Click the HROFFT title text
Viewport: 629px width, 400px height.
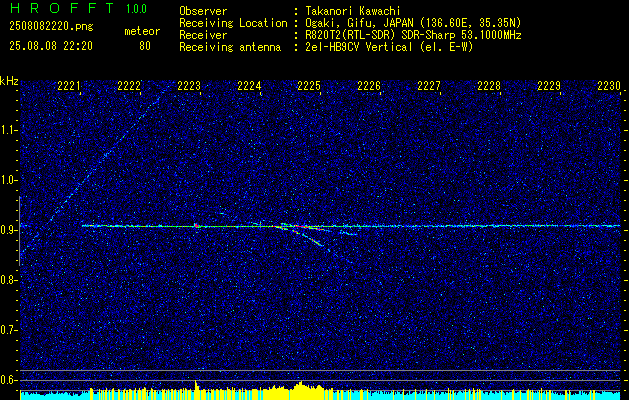[62, 8]
